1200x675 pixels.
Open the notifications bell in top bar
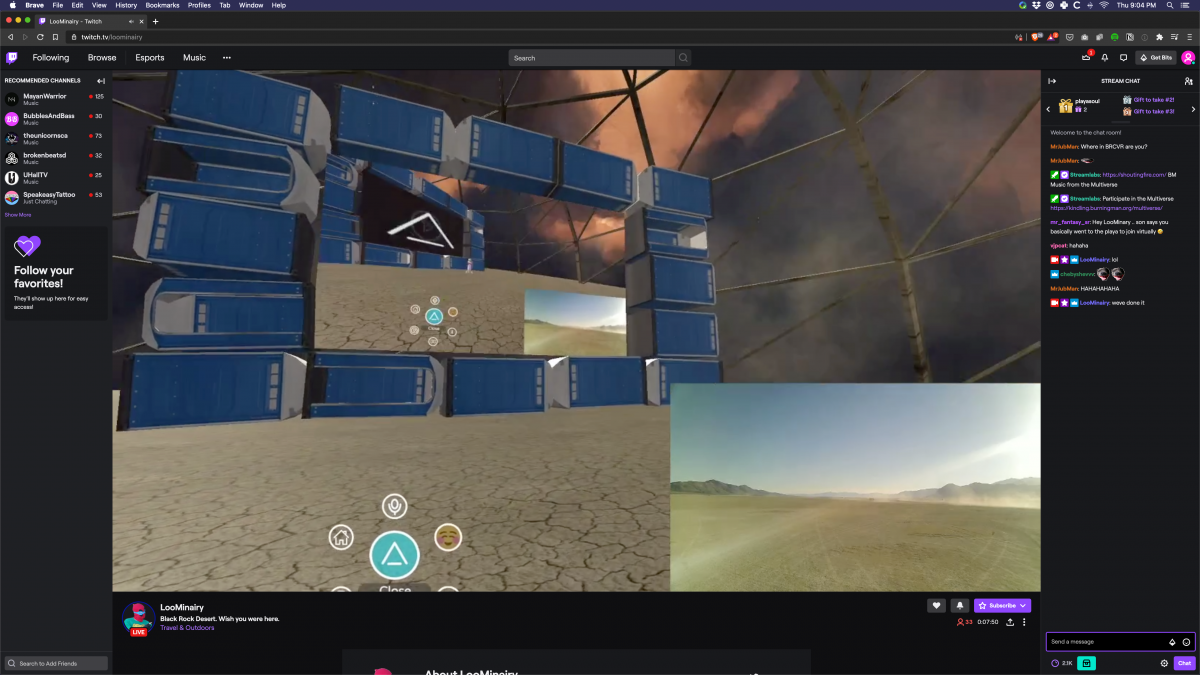click(1105, 58)
